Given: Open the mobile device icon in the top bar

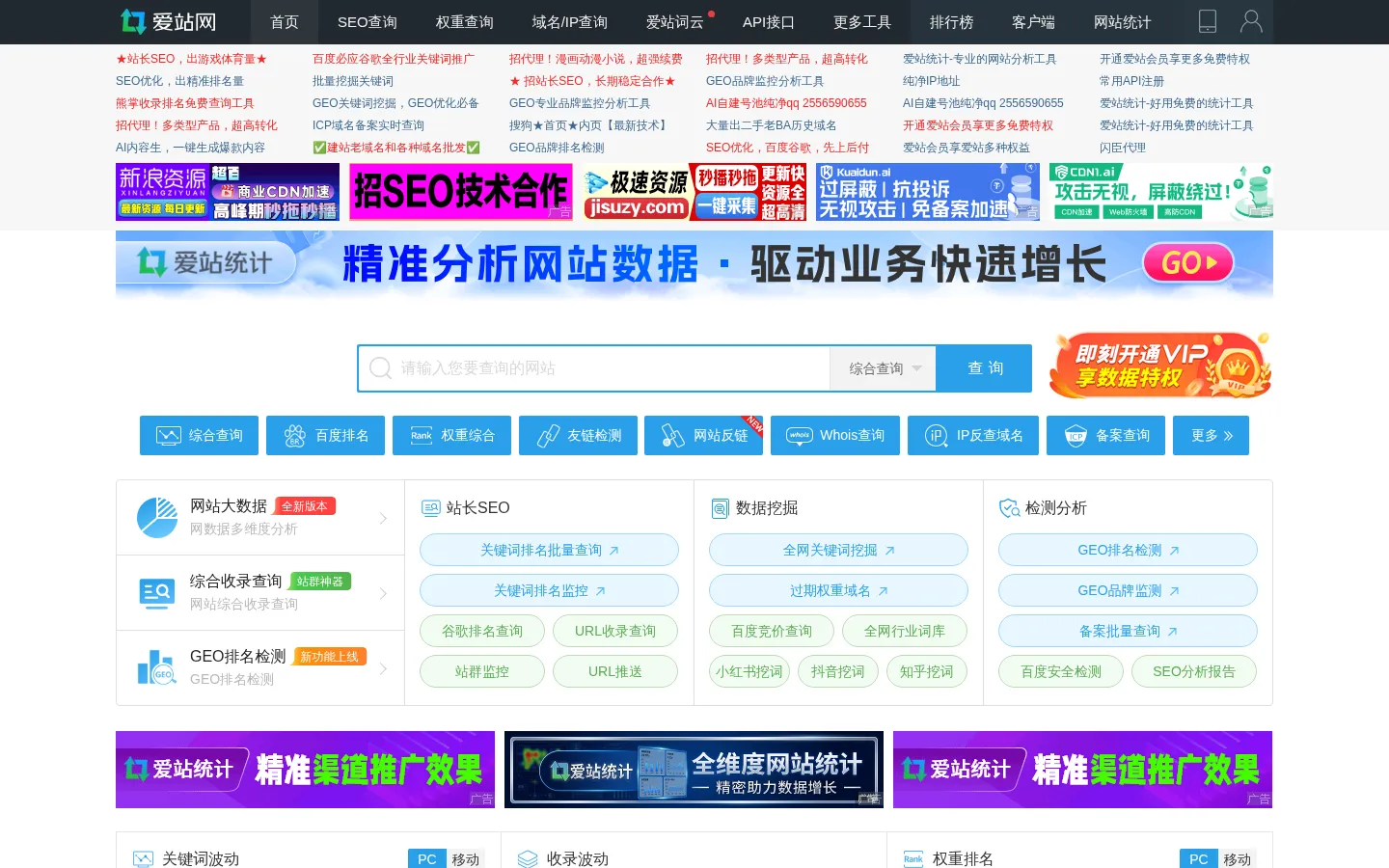Looking at the screenshot, I should [x=1207, y=21].
